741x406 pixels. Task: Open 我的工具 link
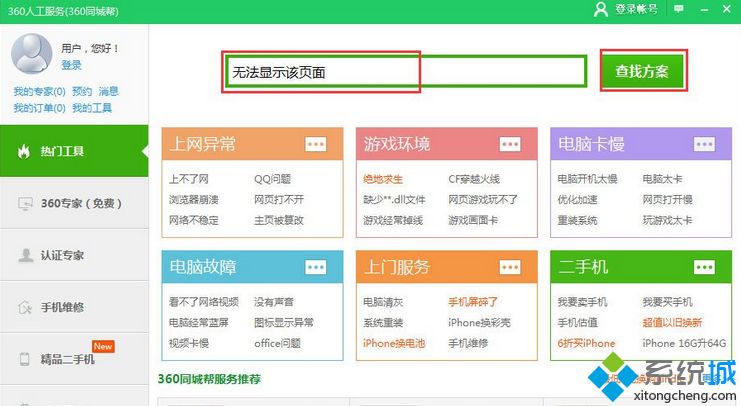[x=92, y=108]
